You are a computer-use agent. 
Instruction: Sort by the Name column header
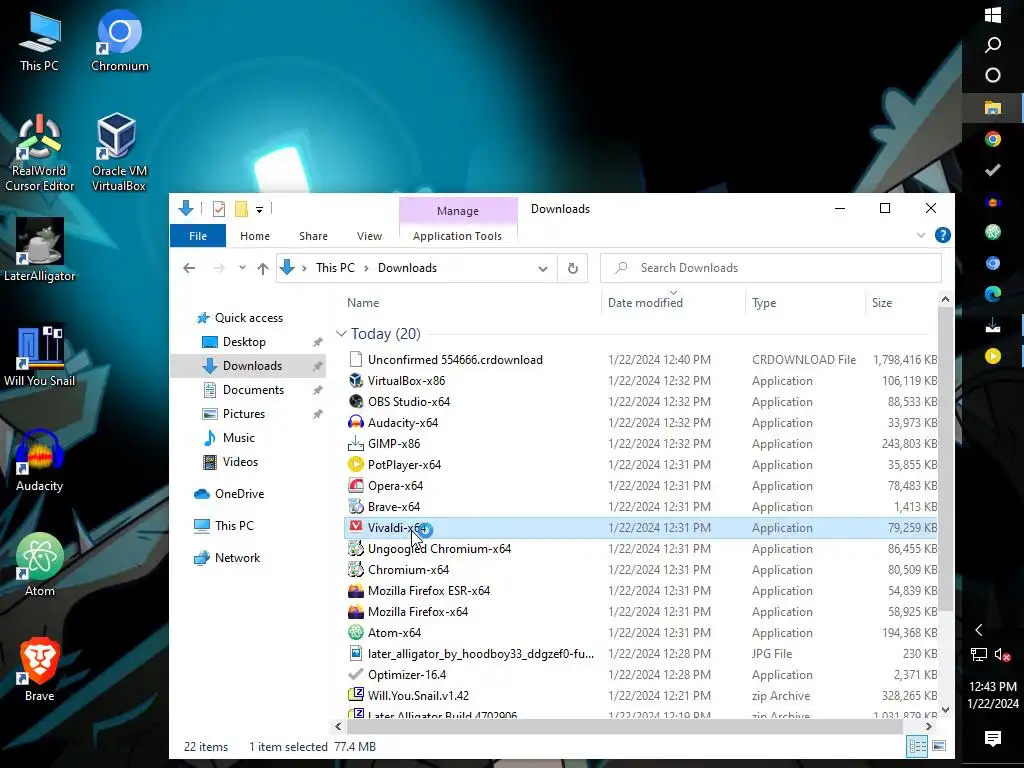363,302
